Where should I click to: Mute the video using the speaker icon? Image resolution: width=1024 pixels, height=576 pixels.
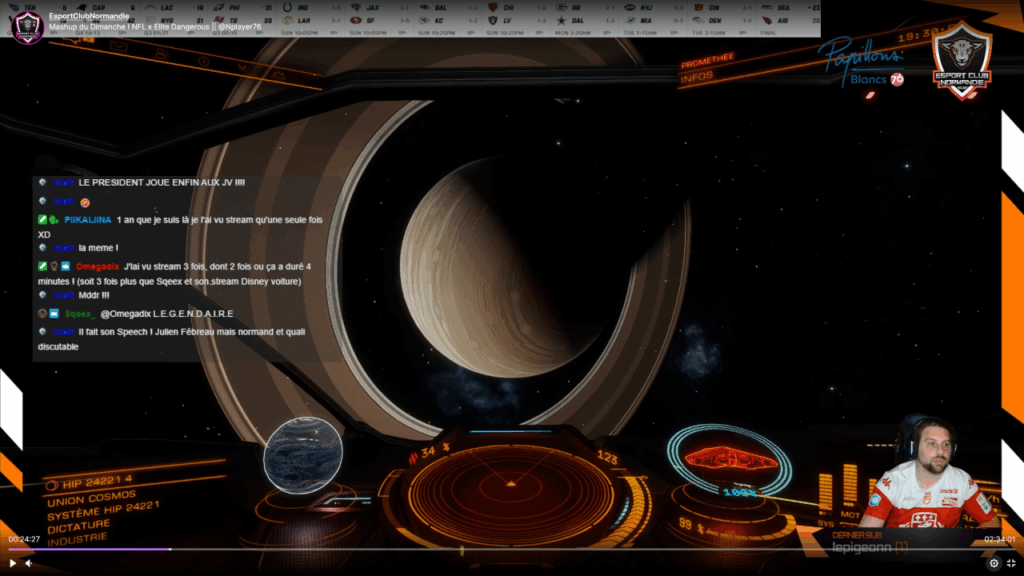30,563
